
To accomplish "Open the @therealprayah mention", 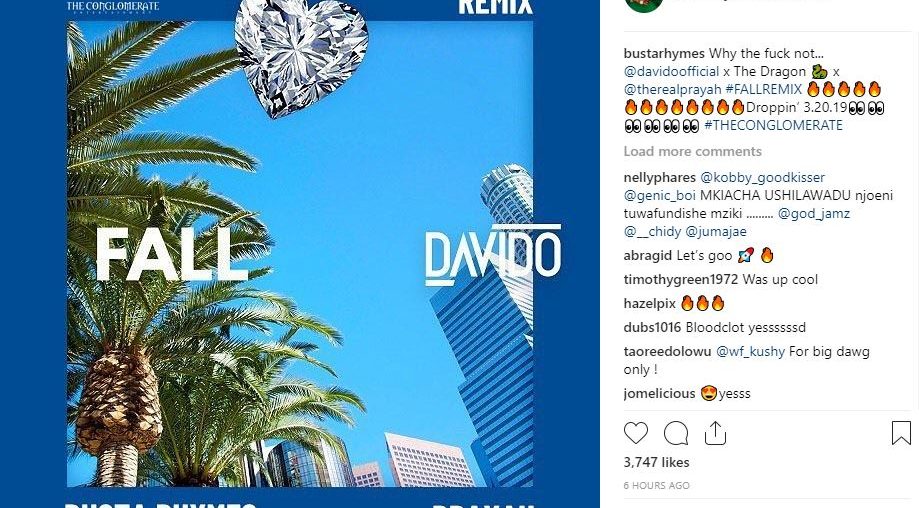I will point(672,90).
